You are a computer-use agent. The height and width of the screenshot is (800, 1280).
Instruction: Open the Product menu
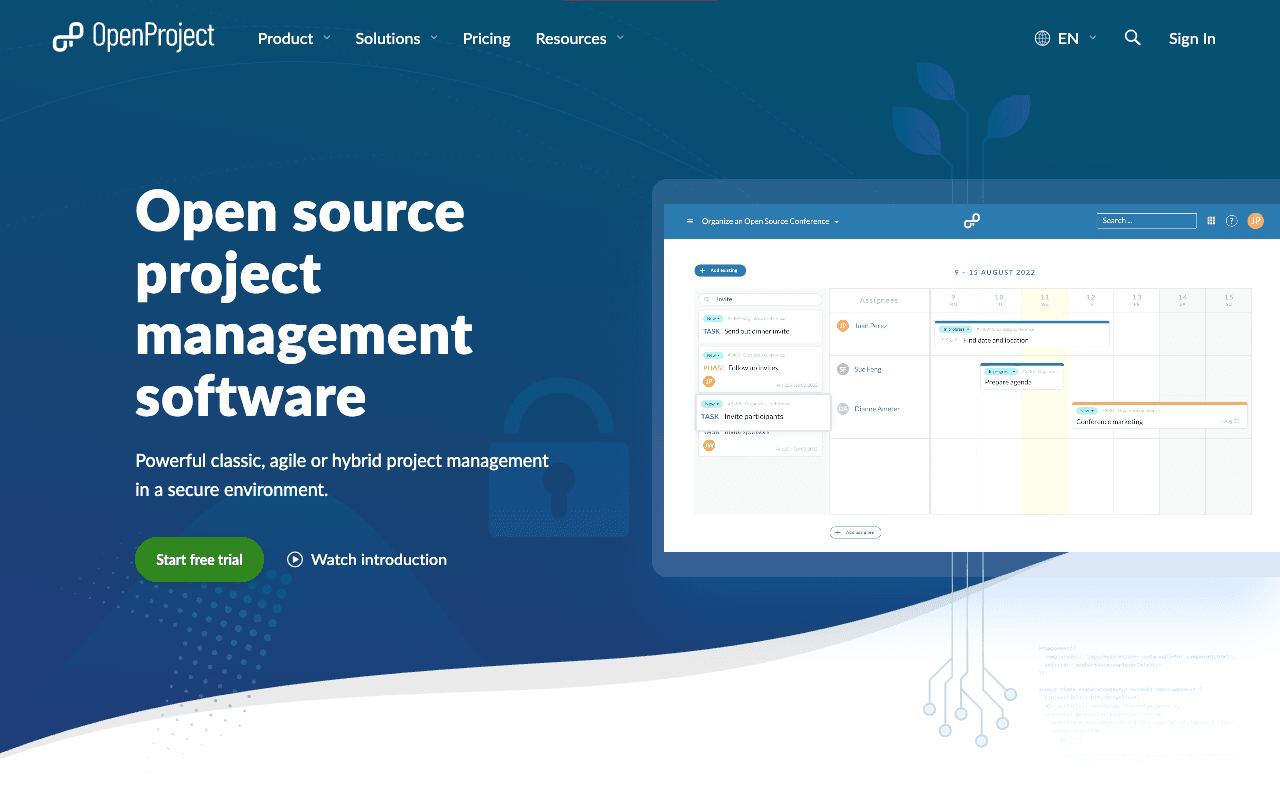pos(294,38)
